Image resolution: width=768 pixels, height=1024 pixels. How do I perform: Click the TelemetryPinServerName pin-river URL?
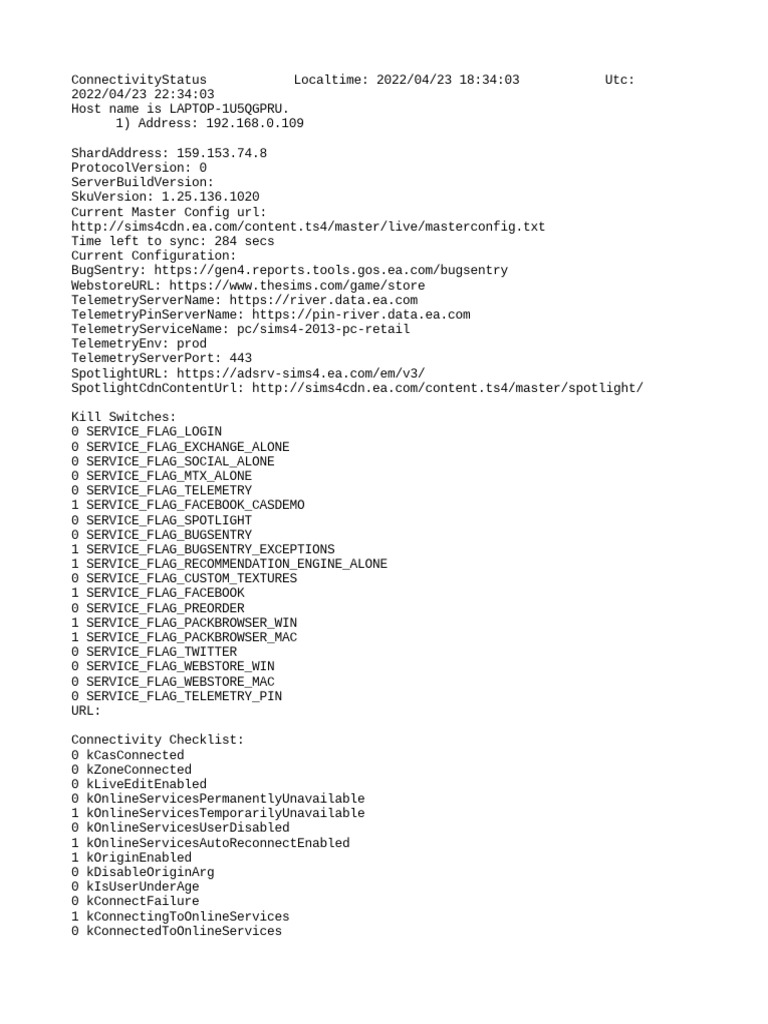point(361,314)
